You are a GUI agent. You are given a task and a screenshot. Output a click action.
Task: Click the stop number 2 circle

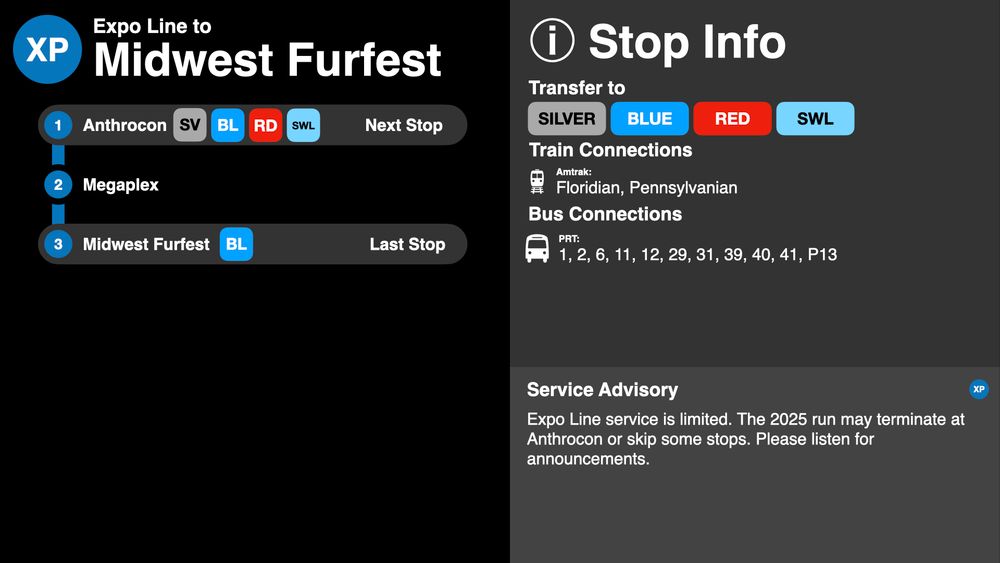[x=58, y=185]
